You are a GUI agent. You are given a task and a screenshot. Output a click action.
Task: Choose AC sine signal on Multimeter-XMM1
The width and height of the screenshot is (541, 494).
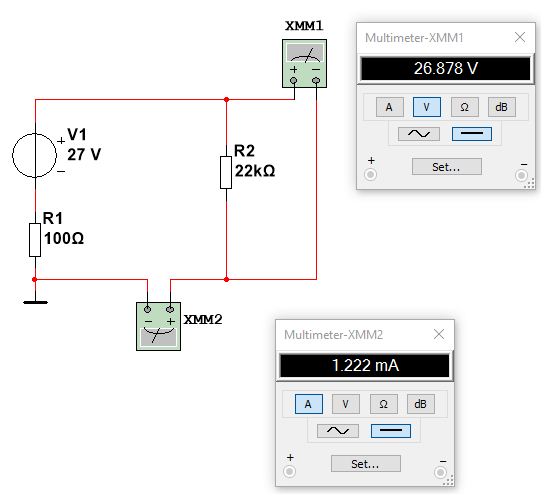[x=419, y=134]
